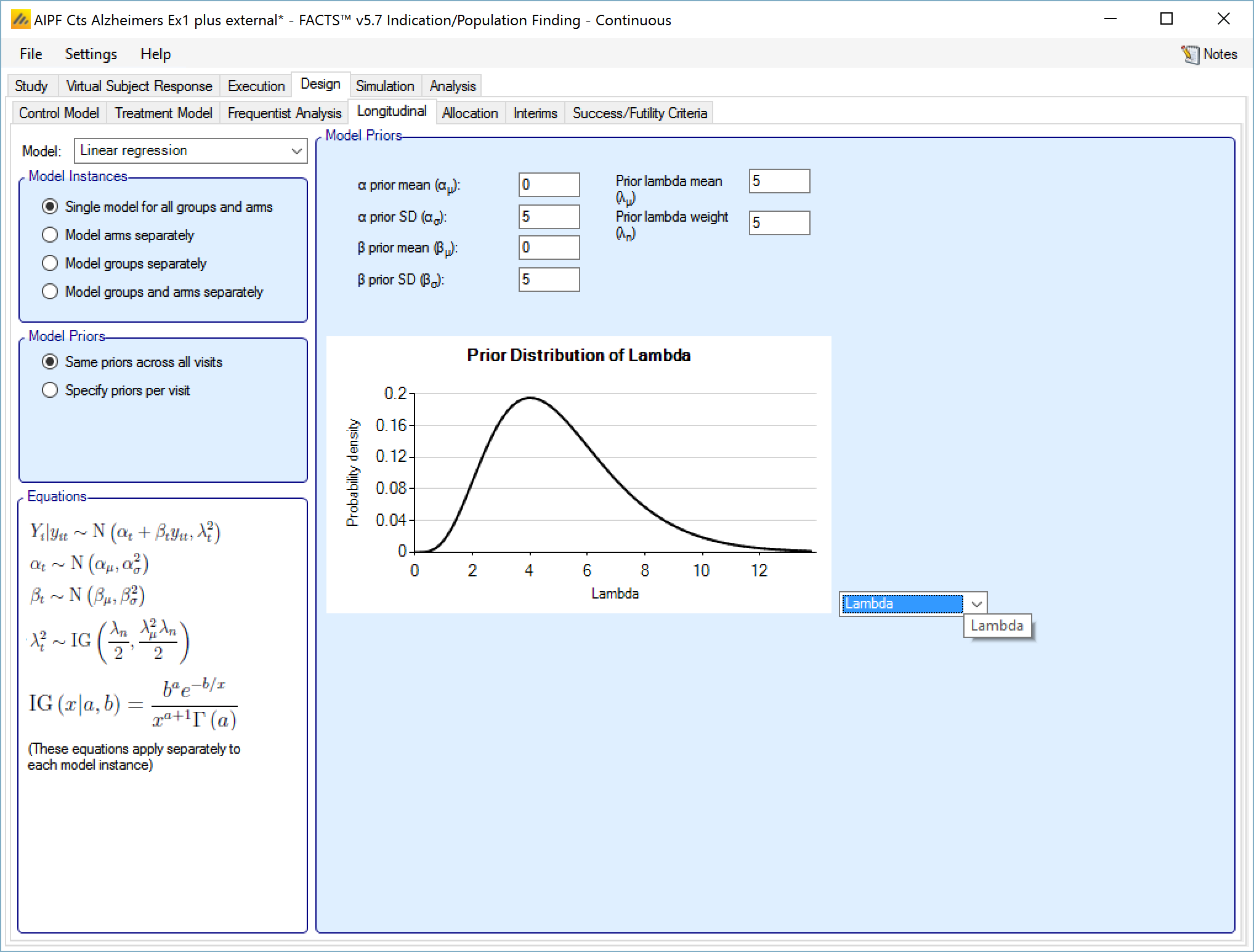
Task: Click the alpha prior mean field
Action: pyautogui.click(x=548, y=185)
